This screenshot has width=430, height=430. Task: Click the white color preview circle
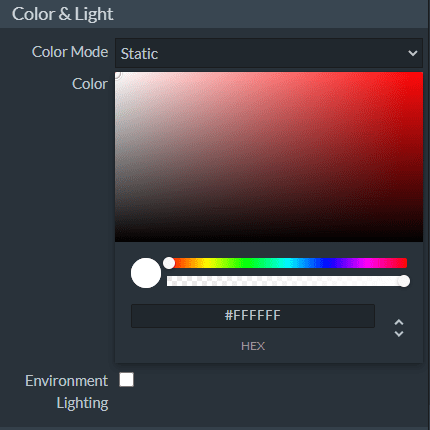(x=146, y=273)
